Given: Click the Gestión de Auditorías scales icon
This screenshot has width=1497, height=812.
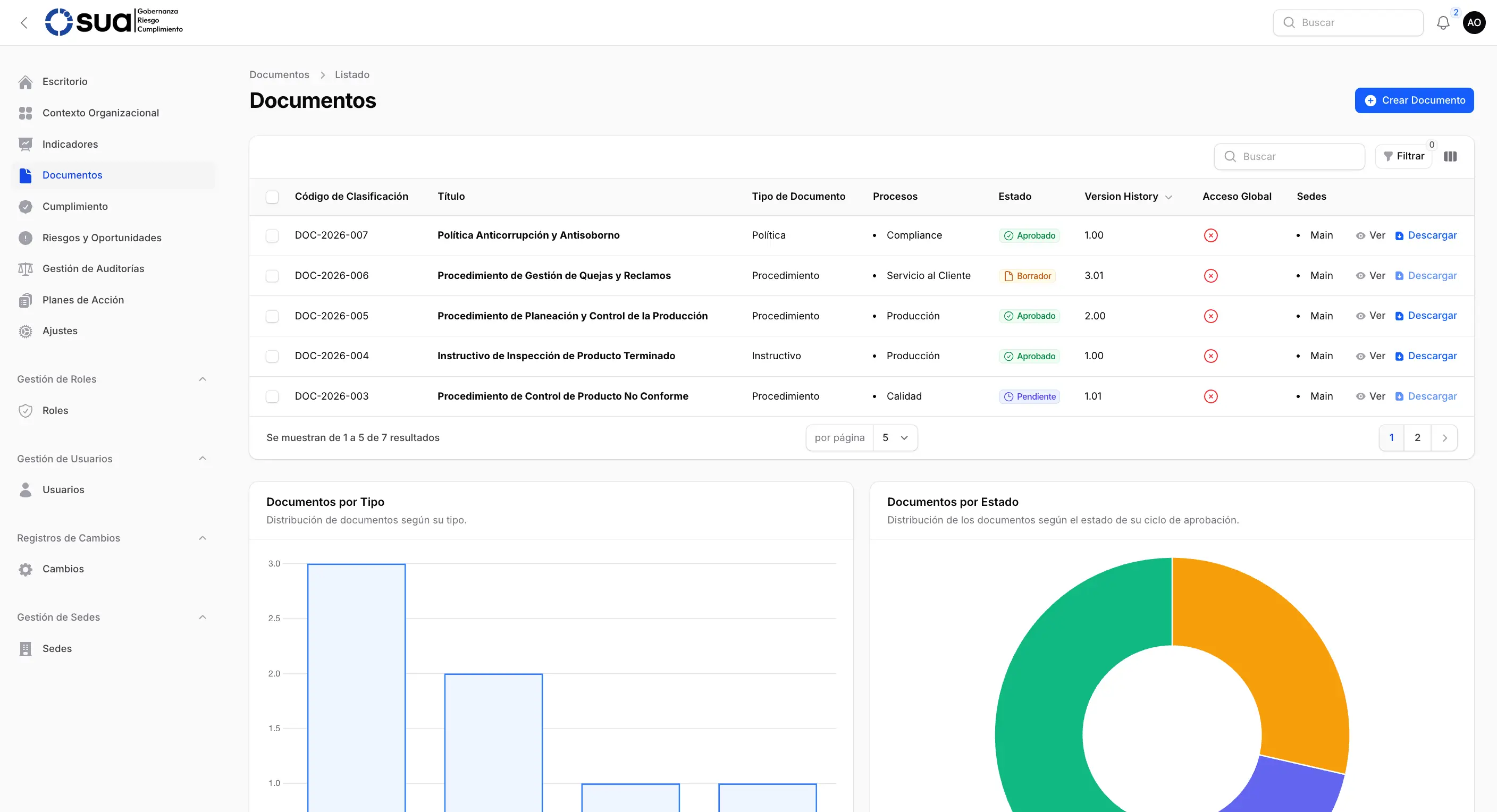Looking at the screenshot, I should pos(25,269).
